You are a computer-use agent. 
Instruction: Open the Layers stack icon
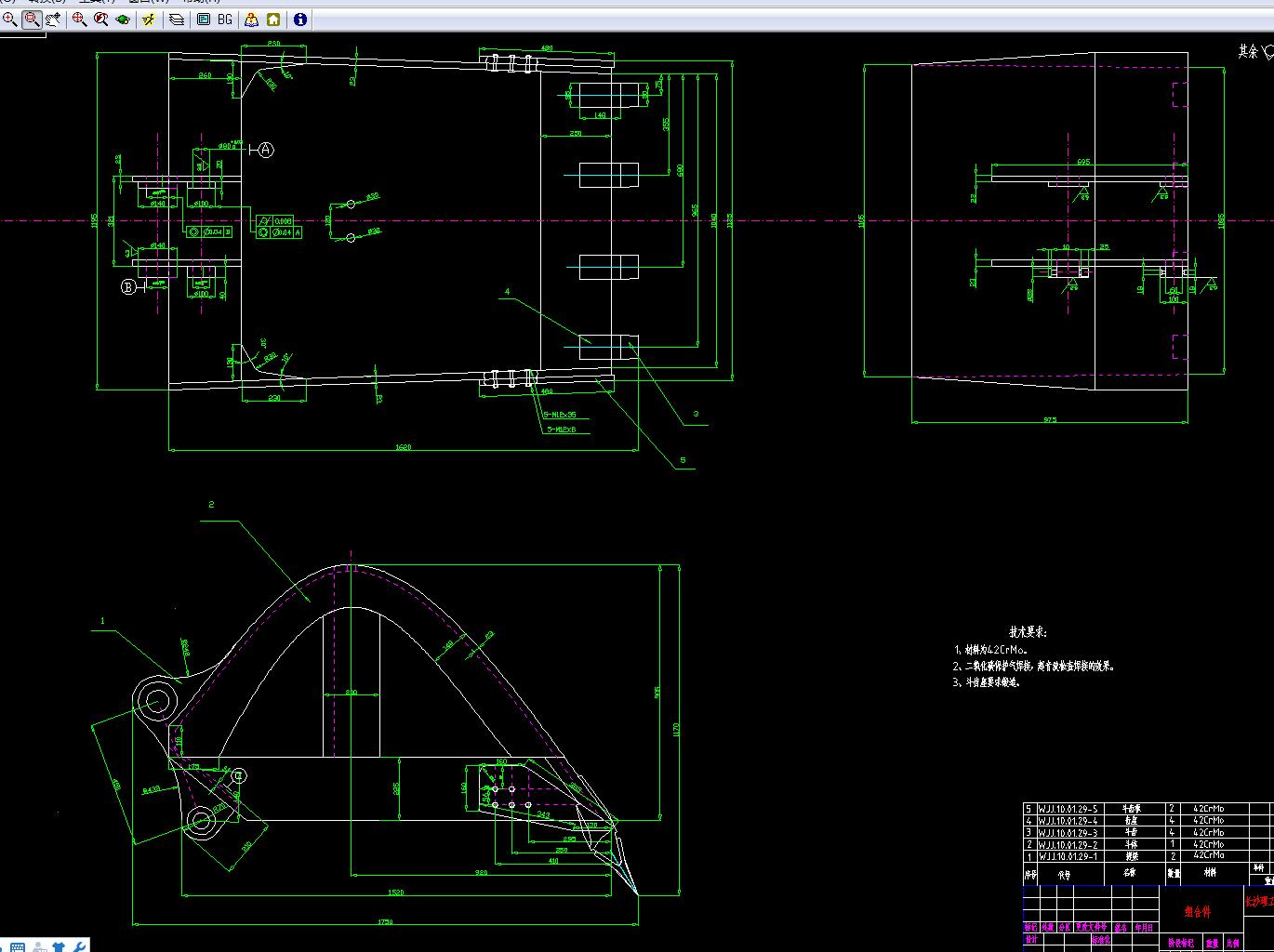coord(177,20)
